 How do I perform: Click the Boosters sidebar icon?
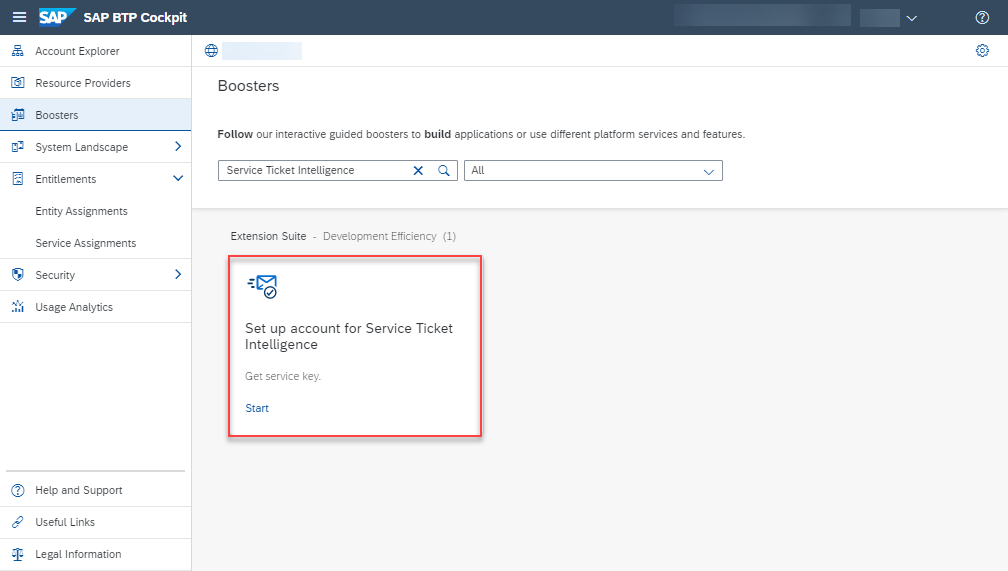click(18, 115)
